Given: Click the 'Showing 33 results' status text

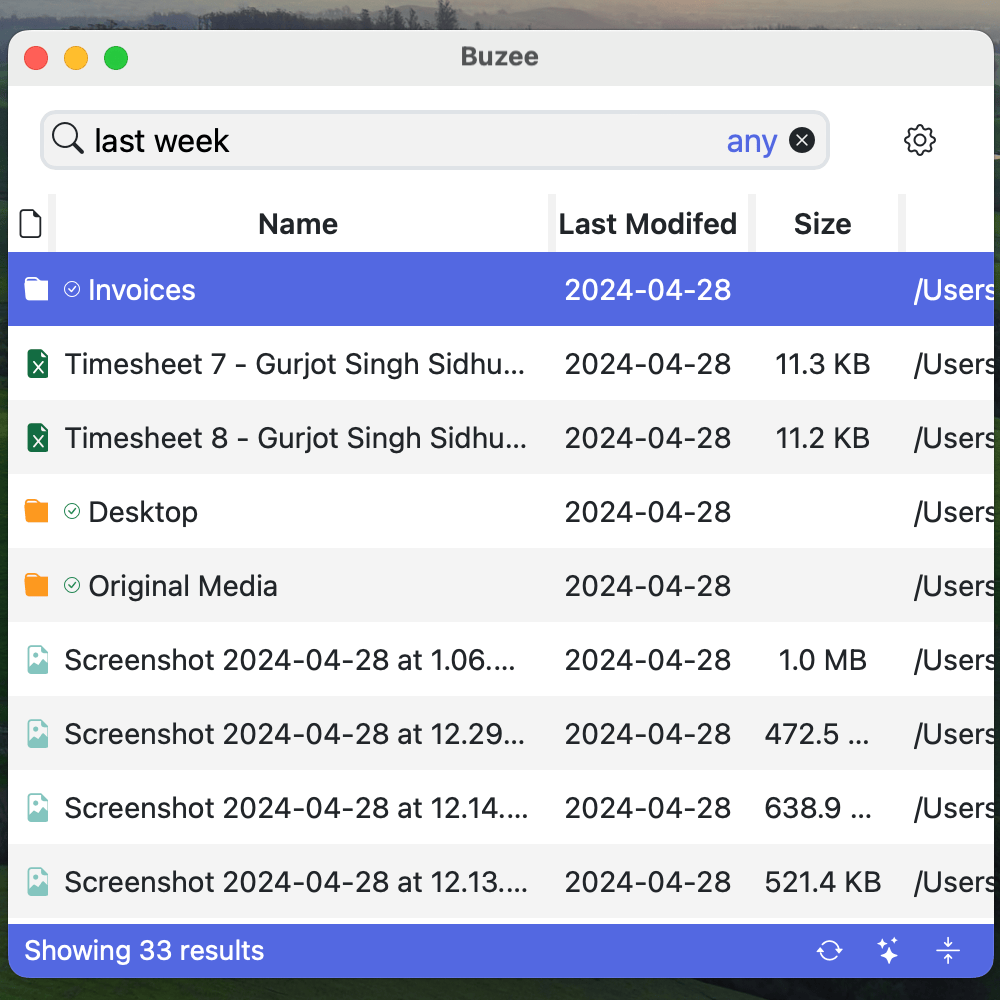Looking at the screenshot, I should pyautogui.click(x=144, y=951).
